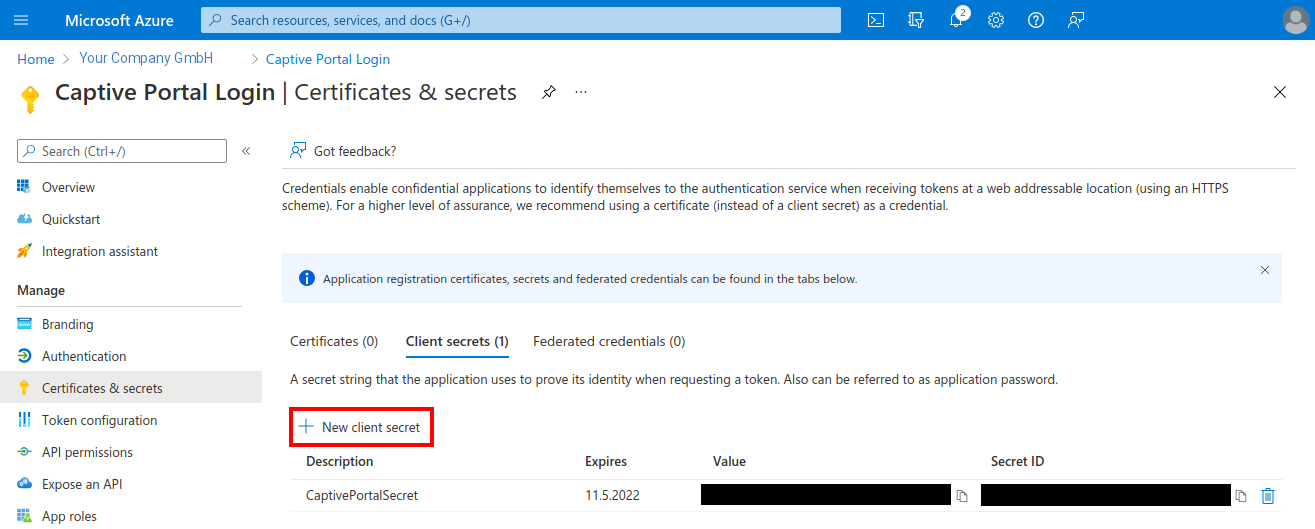Open the Azure portal hamburger menu
The image size is (1315, 529).
pyautogui.click(x=21, y=20)
